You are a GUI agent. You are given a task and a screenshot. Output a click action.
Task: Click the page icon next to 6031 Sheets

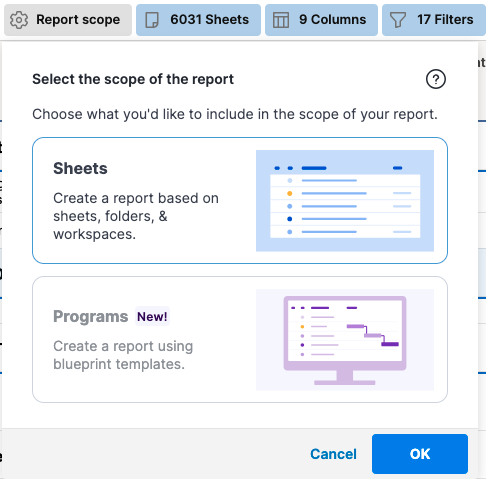(x=152, y=20)
